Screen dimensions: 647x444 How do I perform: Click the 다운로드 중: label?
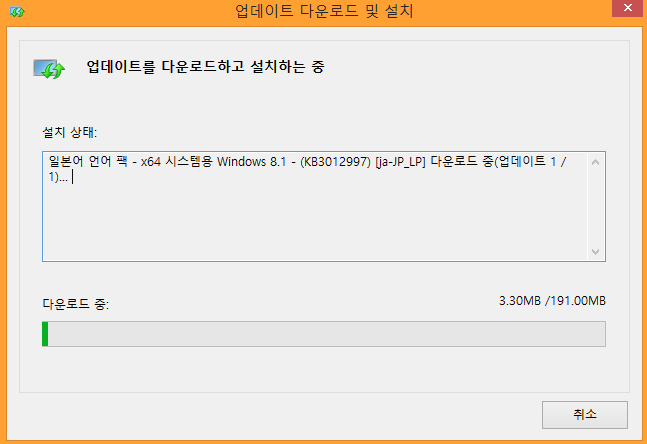pos(76,304)
